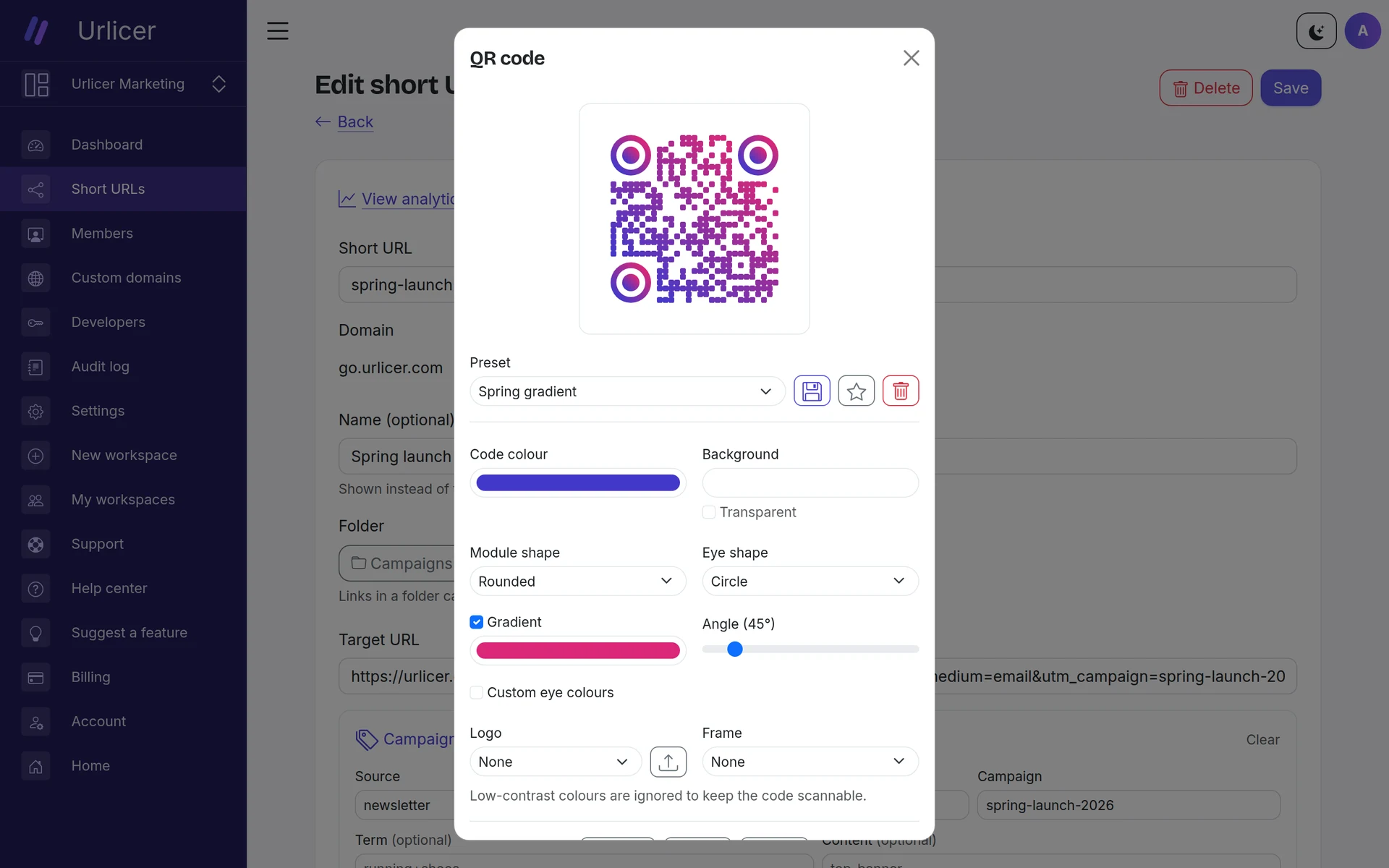Expand the Urlicer Marketing workspace switcher
Screen dimensions: 1389x868
click(x=123, y=84)
